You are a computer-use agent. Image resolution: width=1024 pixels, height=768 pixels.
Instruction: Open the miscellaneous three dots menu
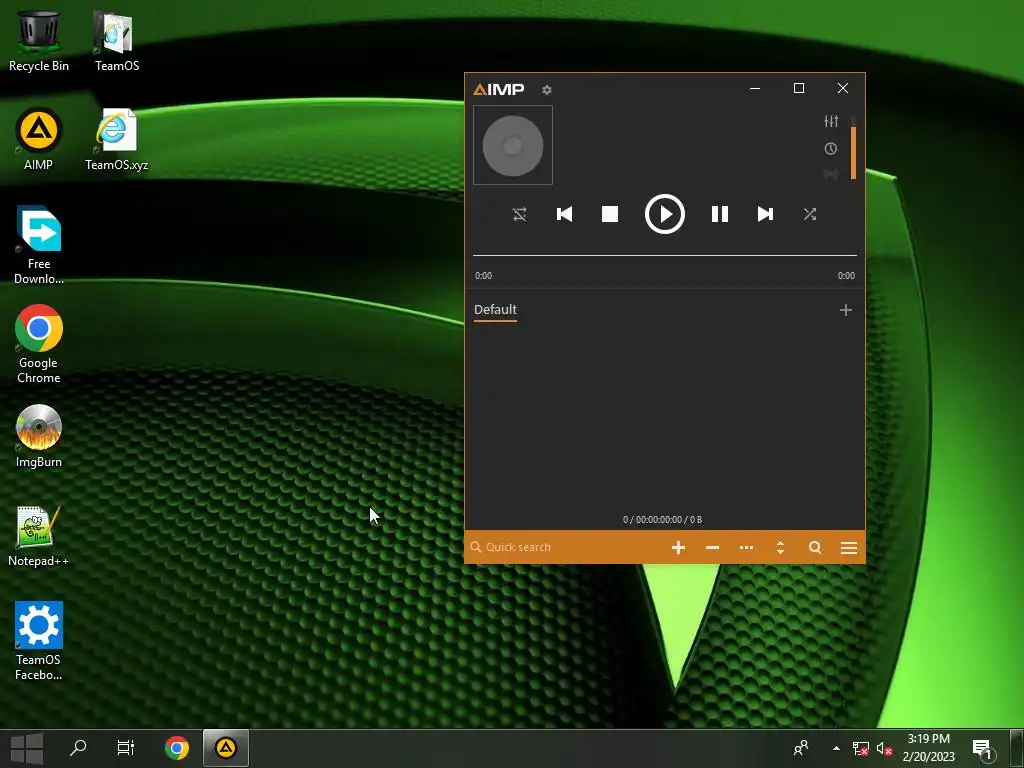pyautogui.click(x=746, y=548)
